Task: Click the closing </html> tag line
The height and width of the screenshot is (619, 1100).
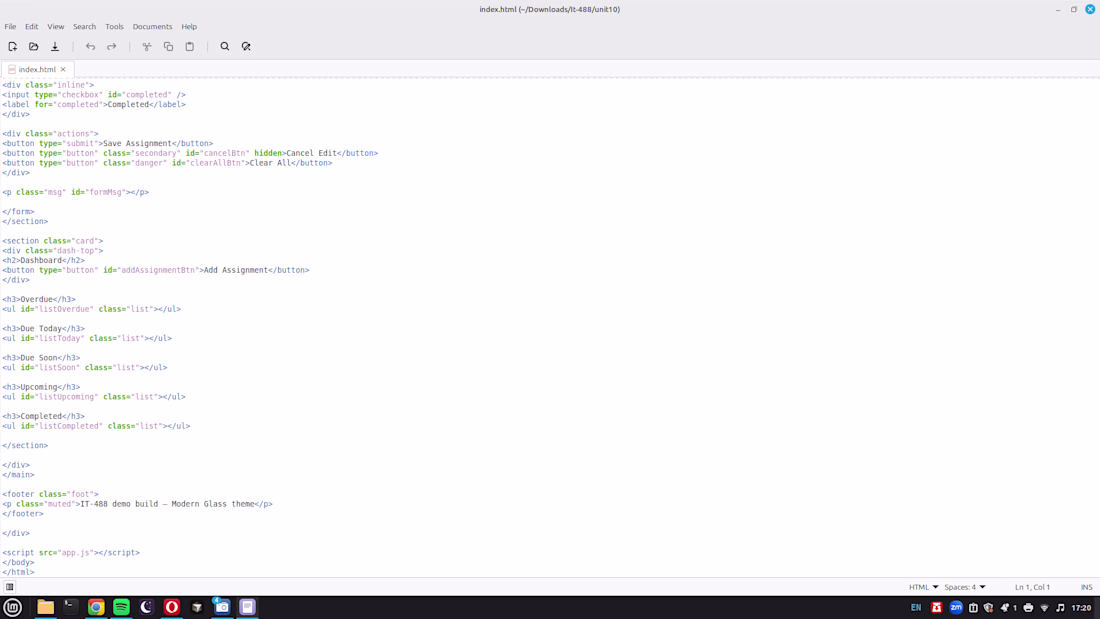Action: [x=18, y=572]
